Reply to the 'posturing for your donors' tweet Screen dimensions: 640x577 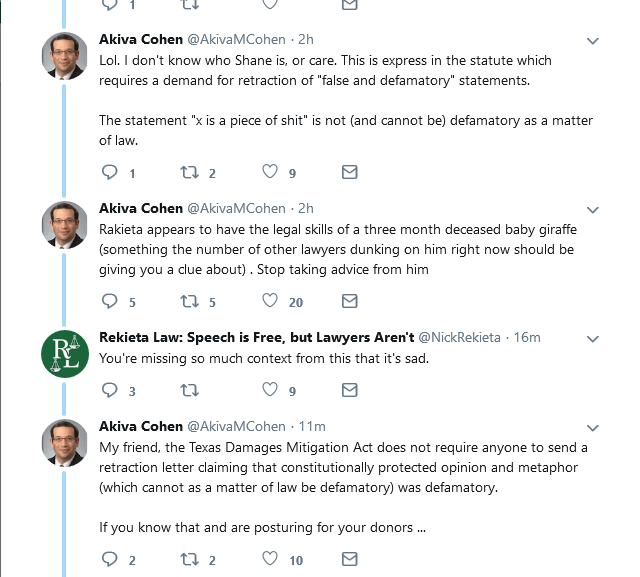pos(109,559)
